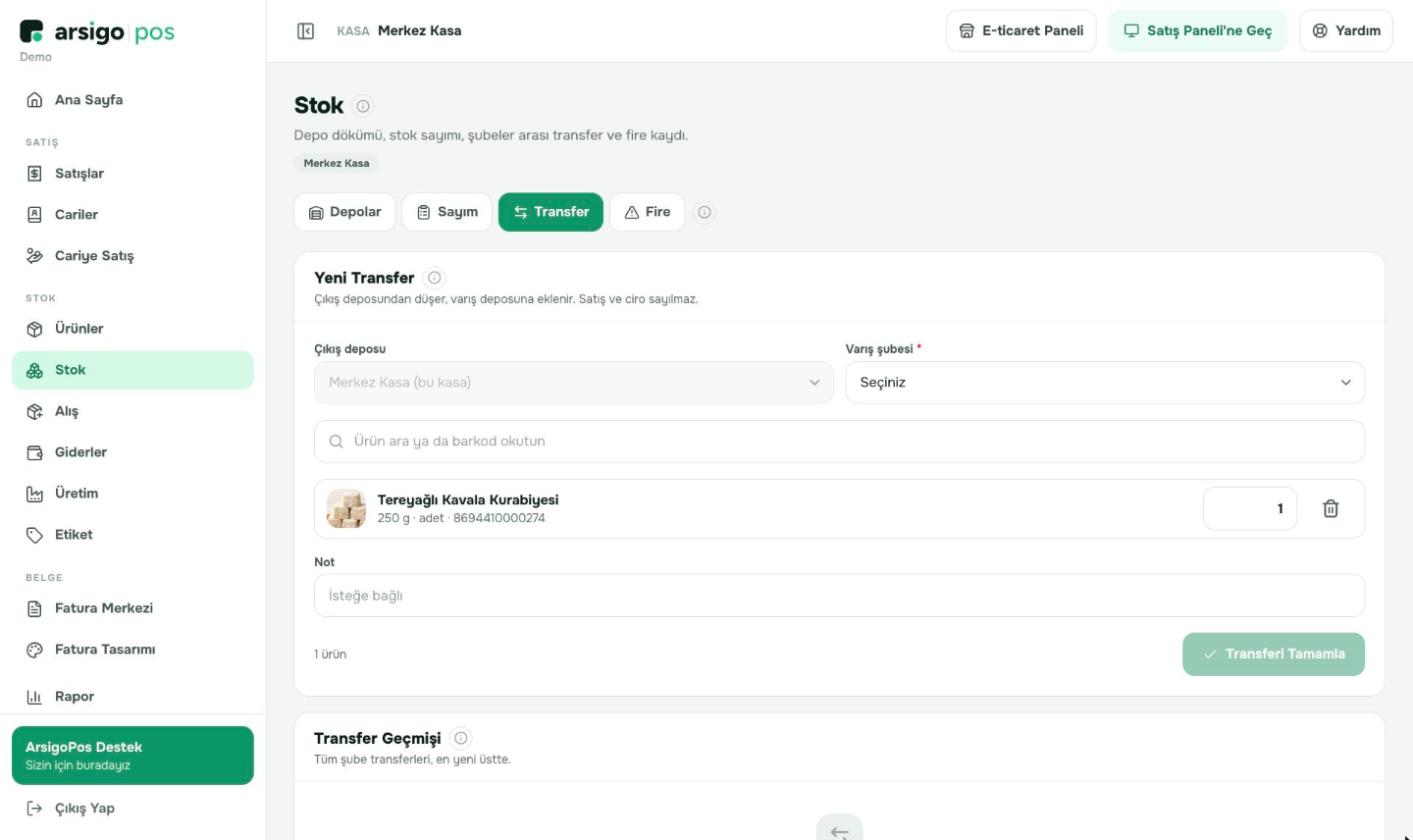
Task: Open Cariye Satış page
Action: (x=133, y=256)
